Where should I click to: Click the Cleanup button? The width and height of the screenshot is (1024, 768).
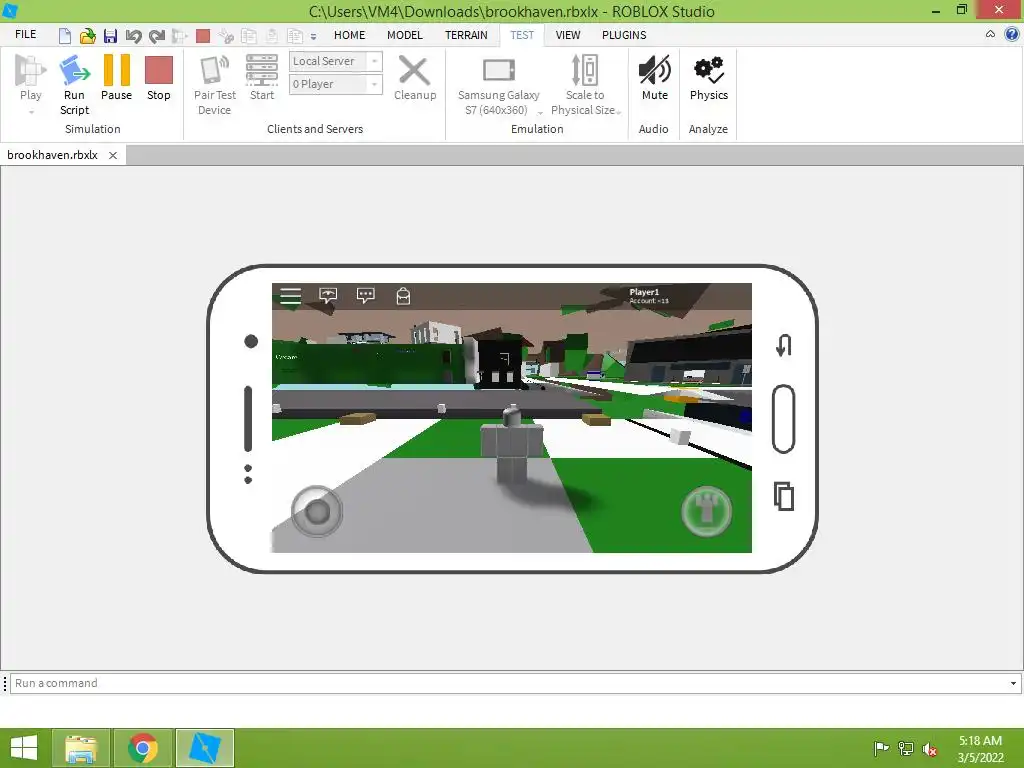pyautogui.click(x=415, y=77)
